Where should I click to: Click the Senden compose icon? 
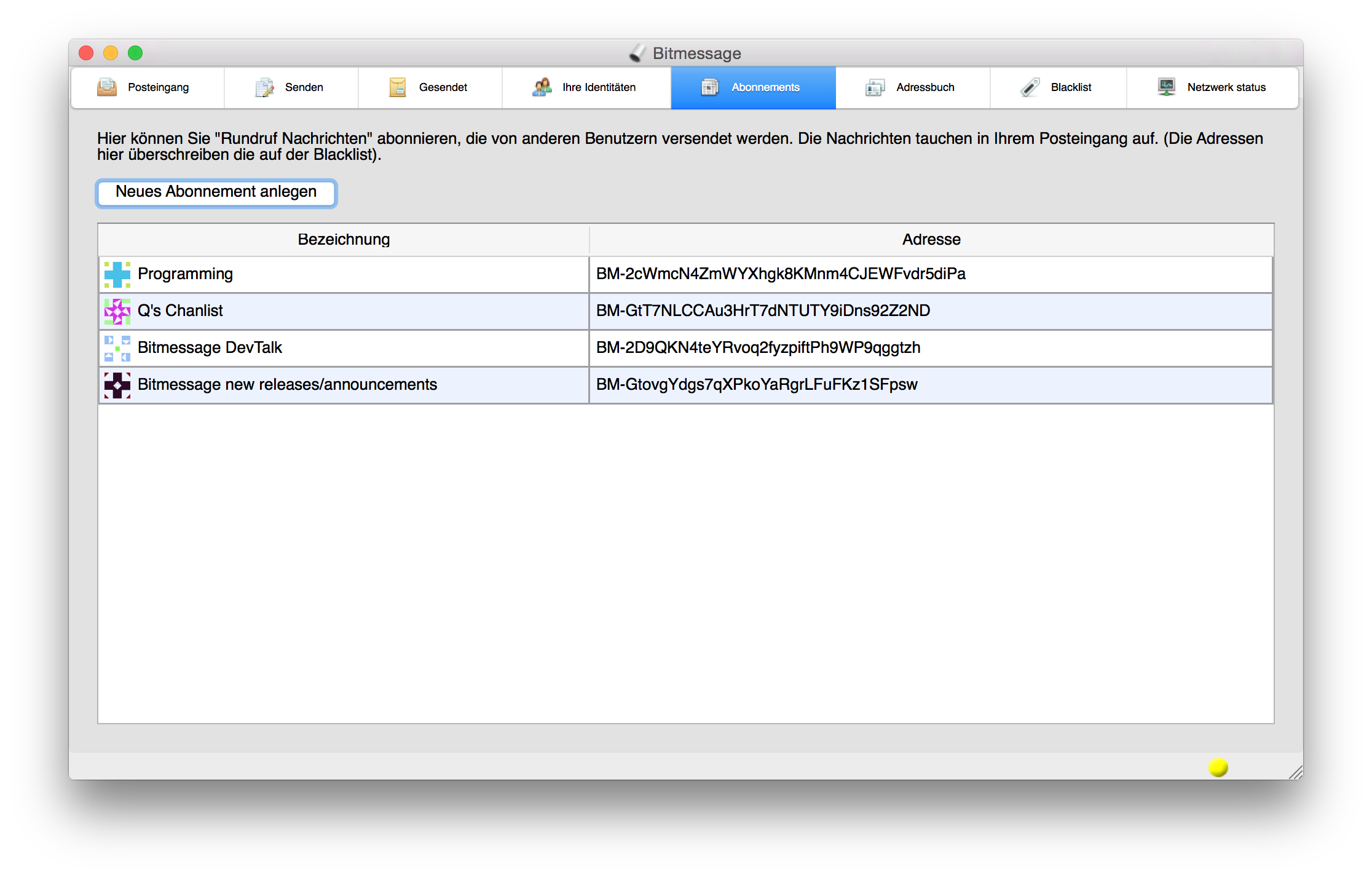click(x=264, y=87)
